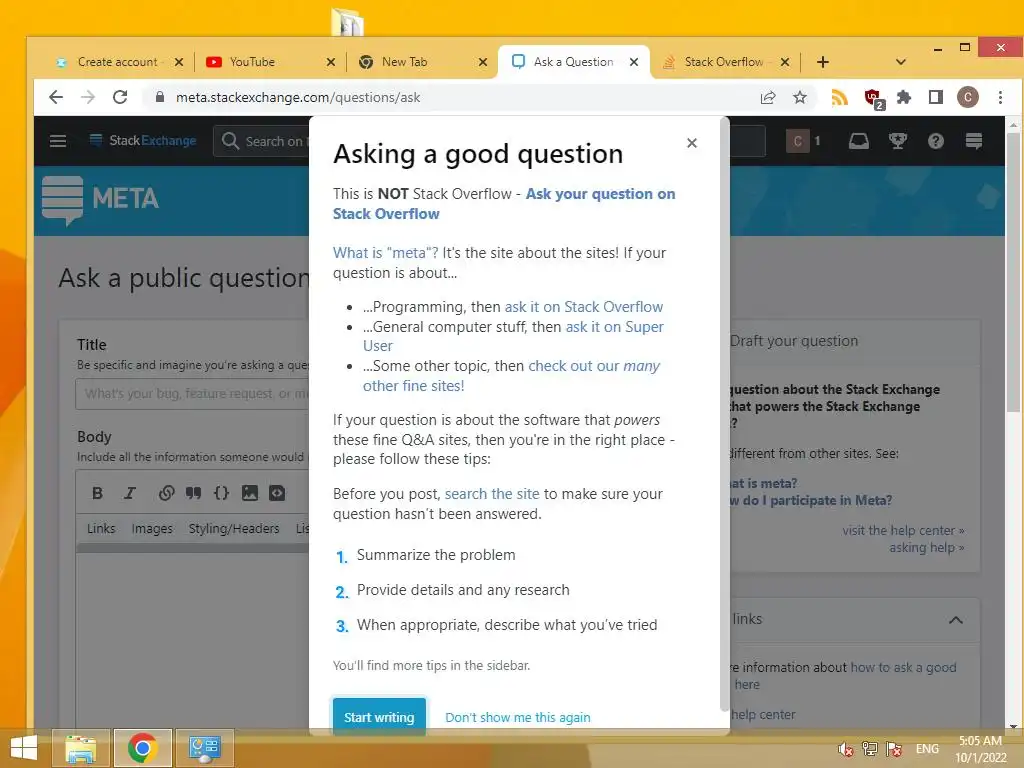Close the YouTube browser tab

330,62
